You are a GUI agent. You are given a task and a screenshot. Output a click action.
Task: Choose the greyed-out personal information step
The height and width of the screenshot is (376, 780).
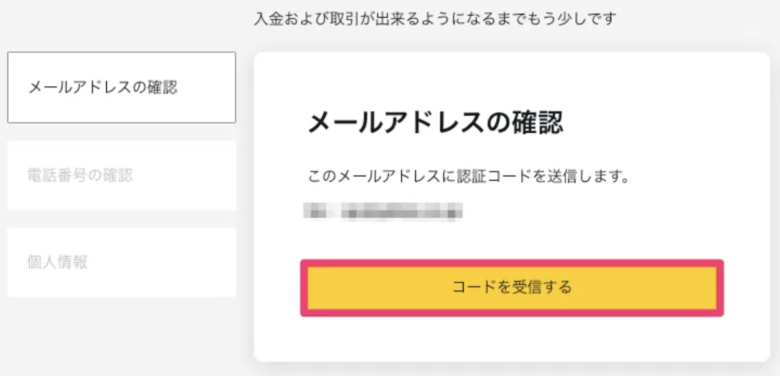pyautogui.click(x=121, y=262)
